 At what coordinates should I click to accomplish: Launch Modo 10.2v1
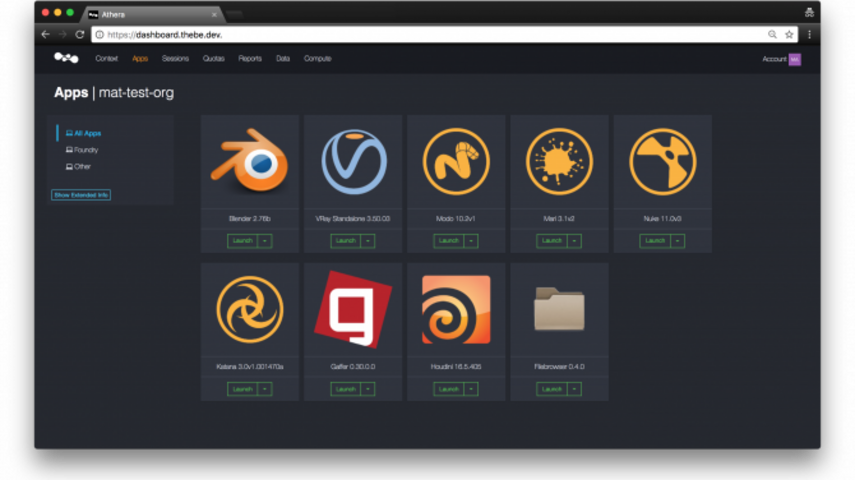pos(449,241)
